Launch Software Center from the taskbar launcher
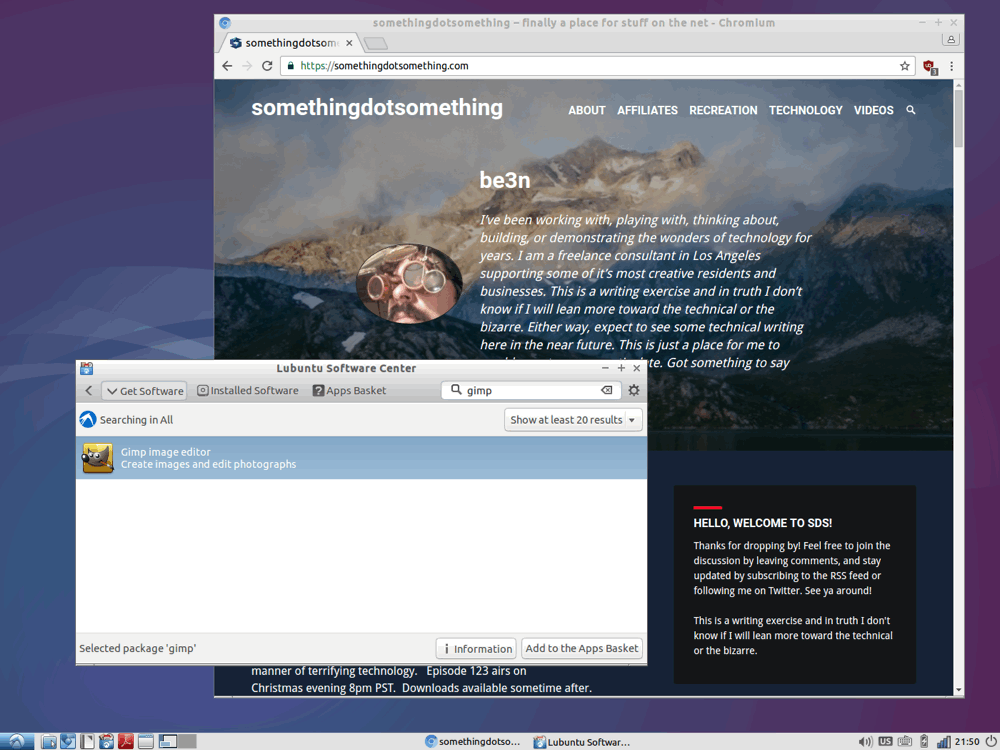 (x=107, y=741)
